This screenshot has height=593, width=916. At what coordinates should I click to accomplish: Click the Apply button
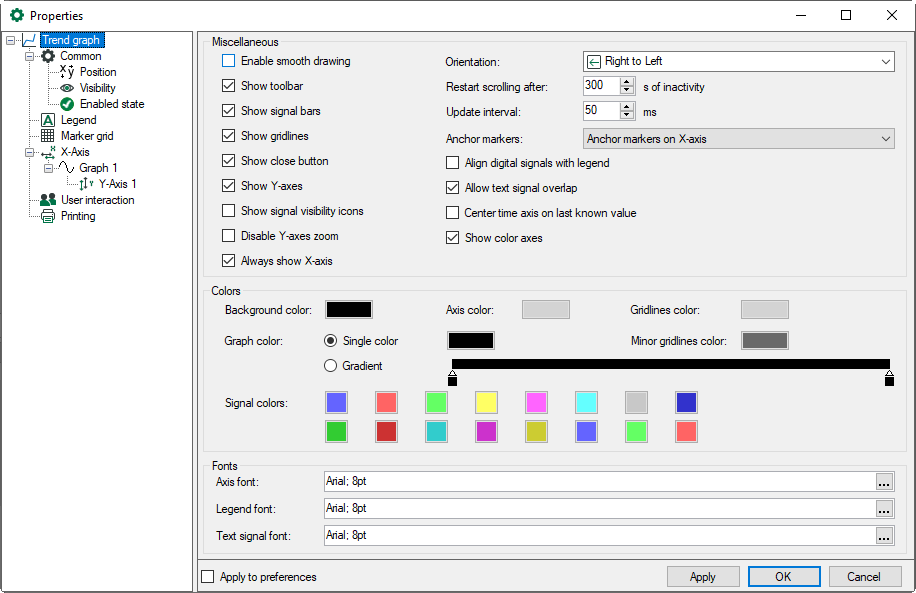(x=703, y=577)
